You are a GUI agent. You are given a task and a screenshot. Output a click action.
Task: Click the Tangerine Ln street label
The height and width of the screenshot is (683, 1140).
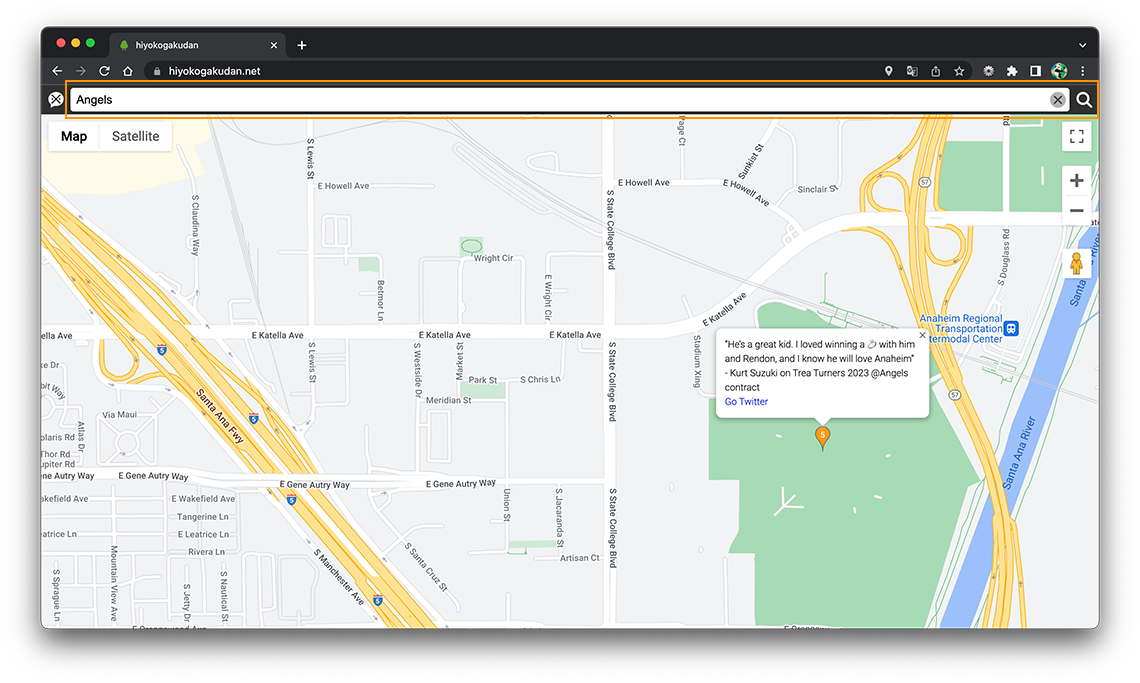pos(203,516)
